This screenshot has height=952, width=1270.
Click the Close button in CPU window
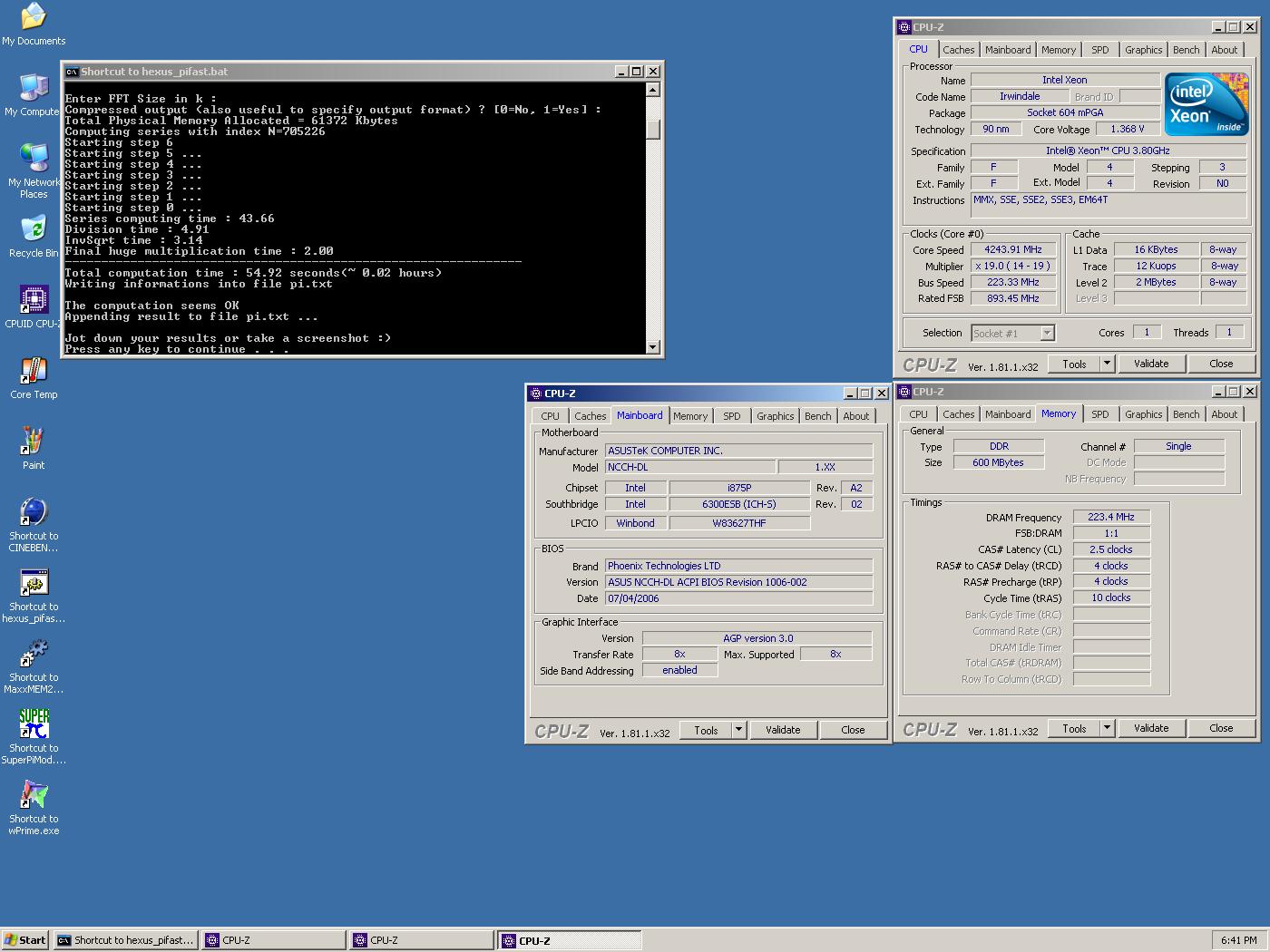pyautogui.click(x=1221, y=364)
